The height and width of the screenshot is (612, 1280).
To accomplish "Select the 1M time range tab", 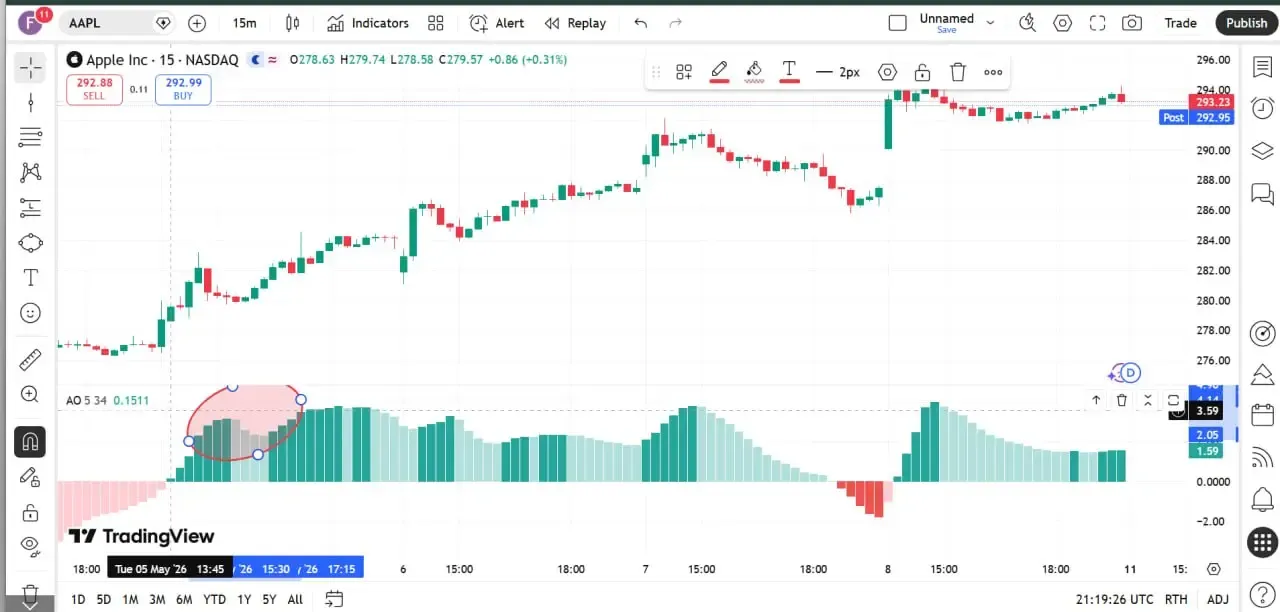I will pyautogui.click(x=130, y=600).
